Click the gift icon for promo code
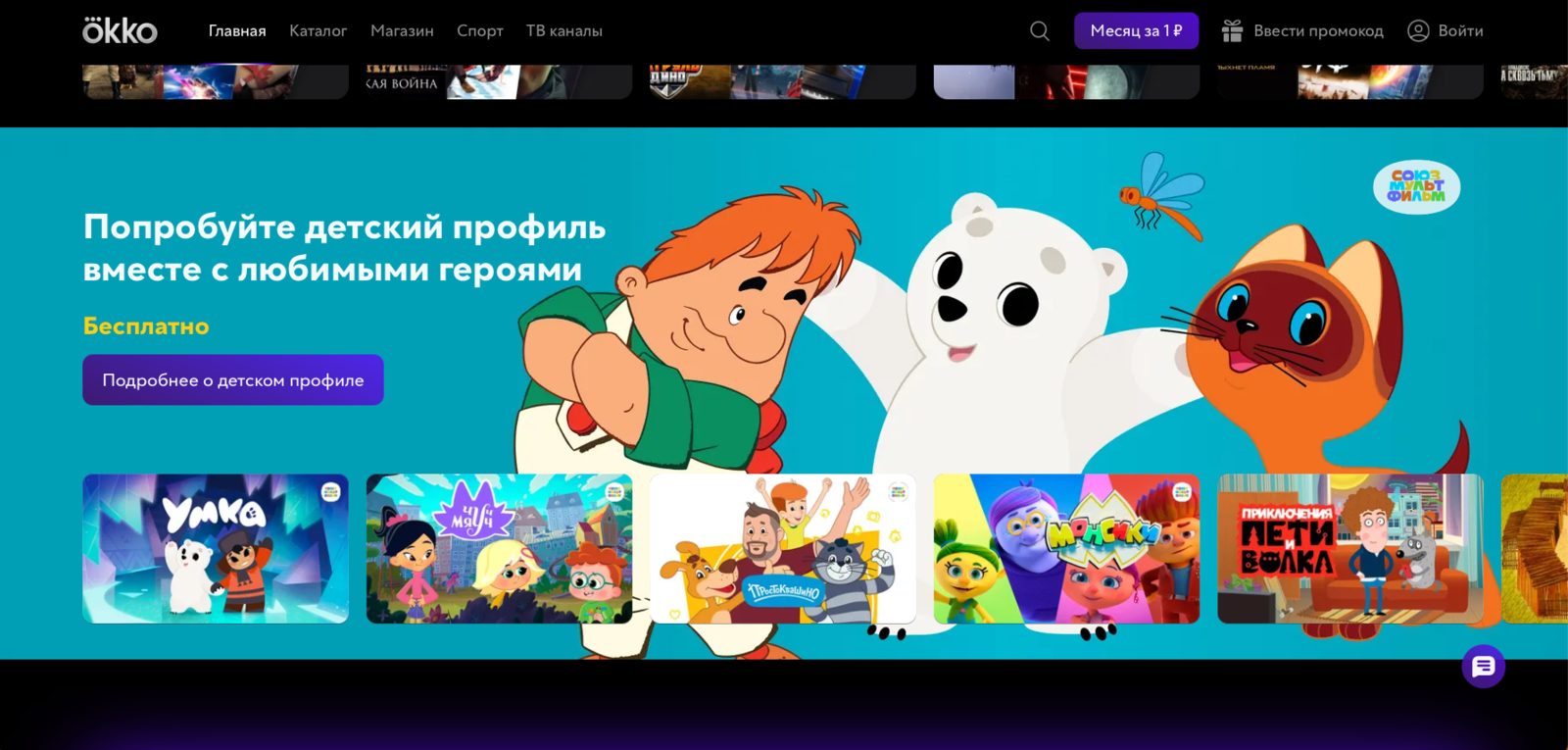The width and height of the screenshot is (1568, 750). (x=1232, y=31)
